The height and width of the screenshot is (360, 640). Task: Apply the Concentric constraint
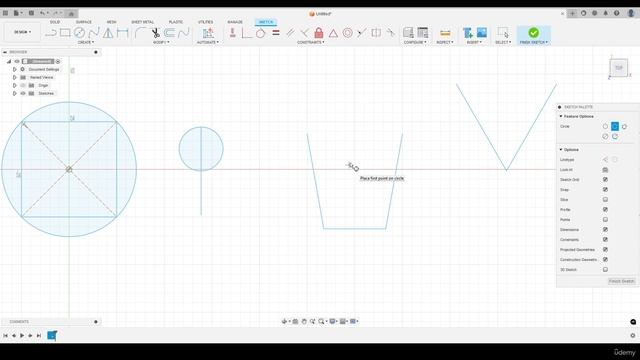(x=347, y=33)
